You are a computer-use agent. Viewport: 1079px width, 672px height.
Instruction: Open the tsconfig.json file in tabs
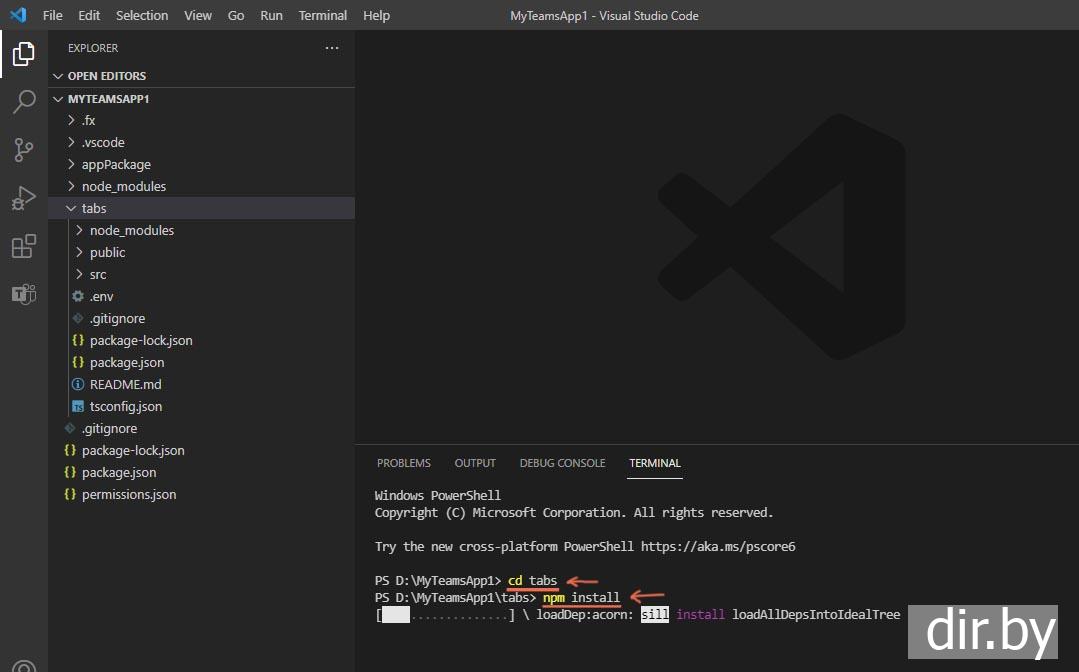click(125, 406)
